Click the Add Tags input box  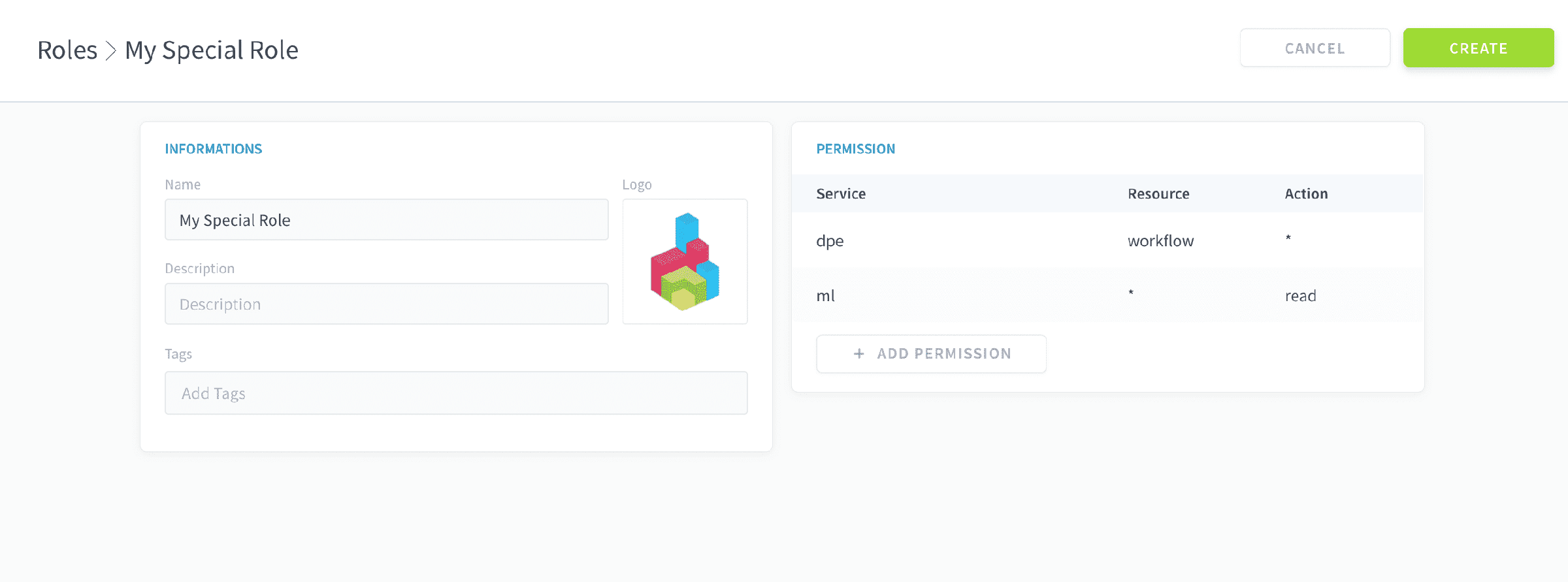(x=456, y=393)
